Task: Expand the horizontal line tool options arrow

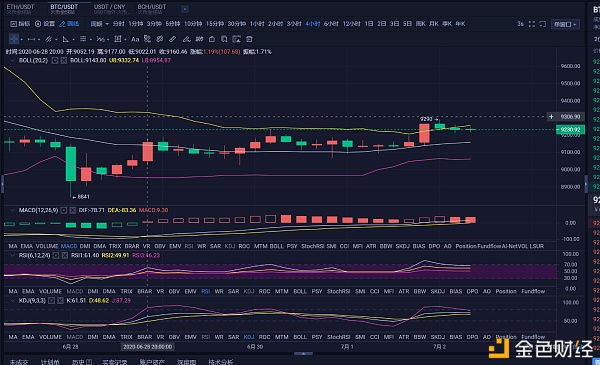Action: [39, 39]
